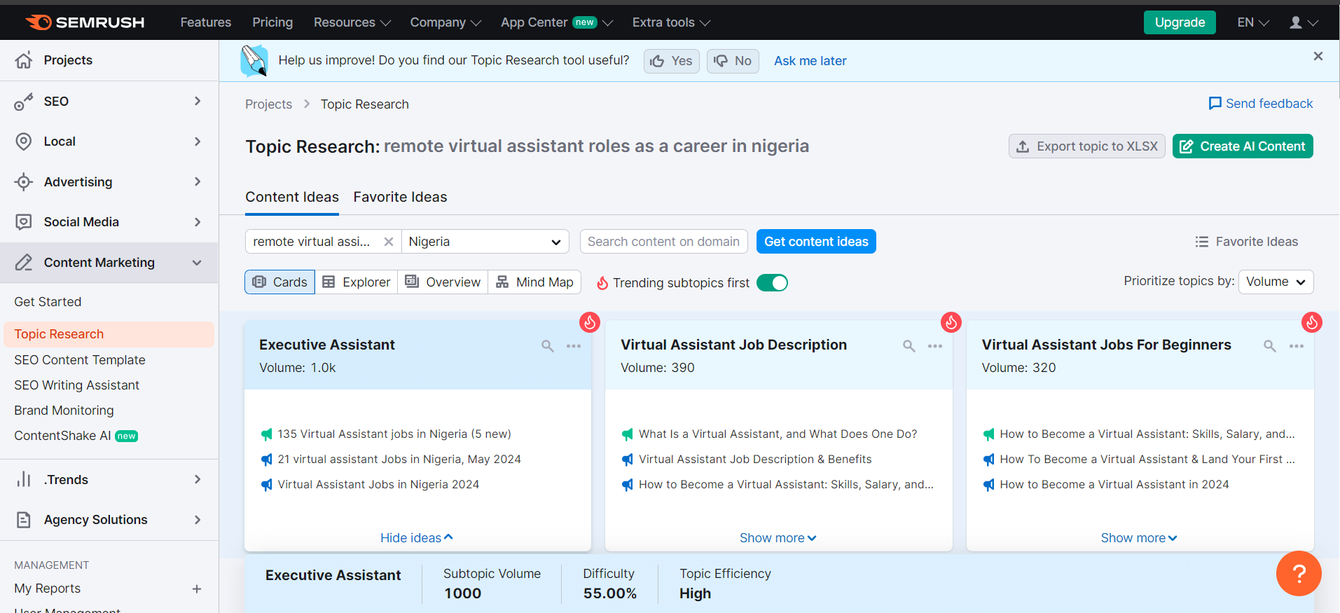Collapse the Content Marketing sidebar section
This screenshot has height=613, width=1340.
197,263
